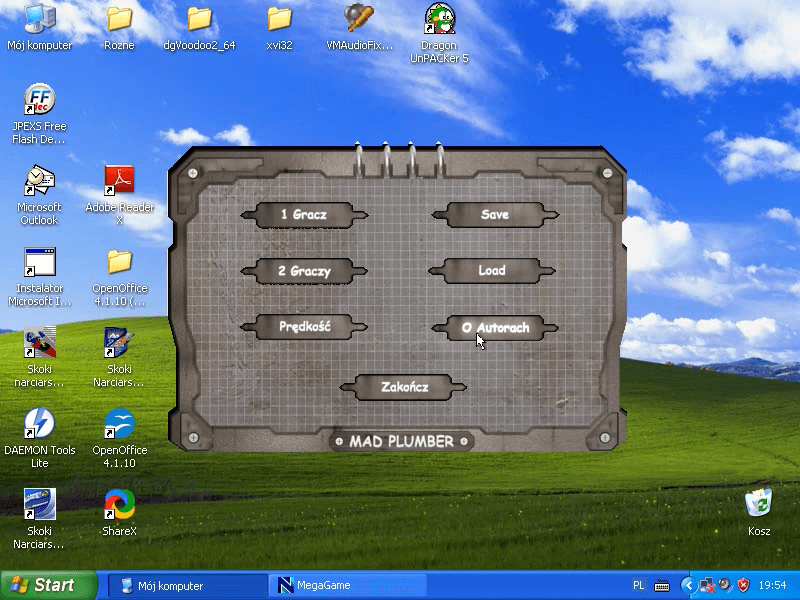The height and width of the screenshot is (600, 800).
Task: Select the ShareX desktop shortcut
Action: pos(119,513)
